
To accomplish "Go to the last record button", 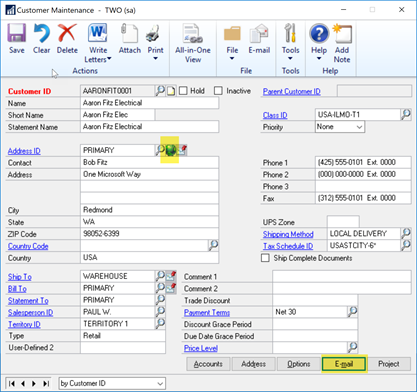I will point(46,383).
